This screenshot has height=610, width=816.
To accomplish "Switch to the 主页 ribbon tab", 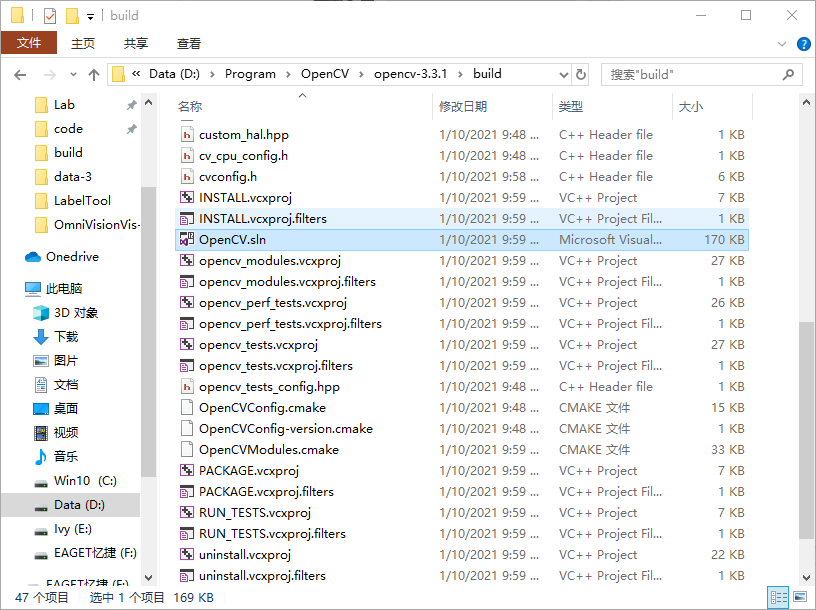I will (83, 43).
